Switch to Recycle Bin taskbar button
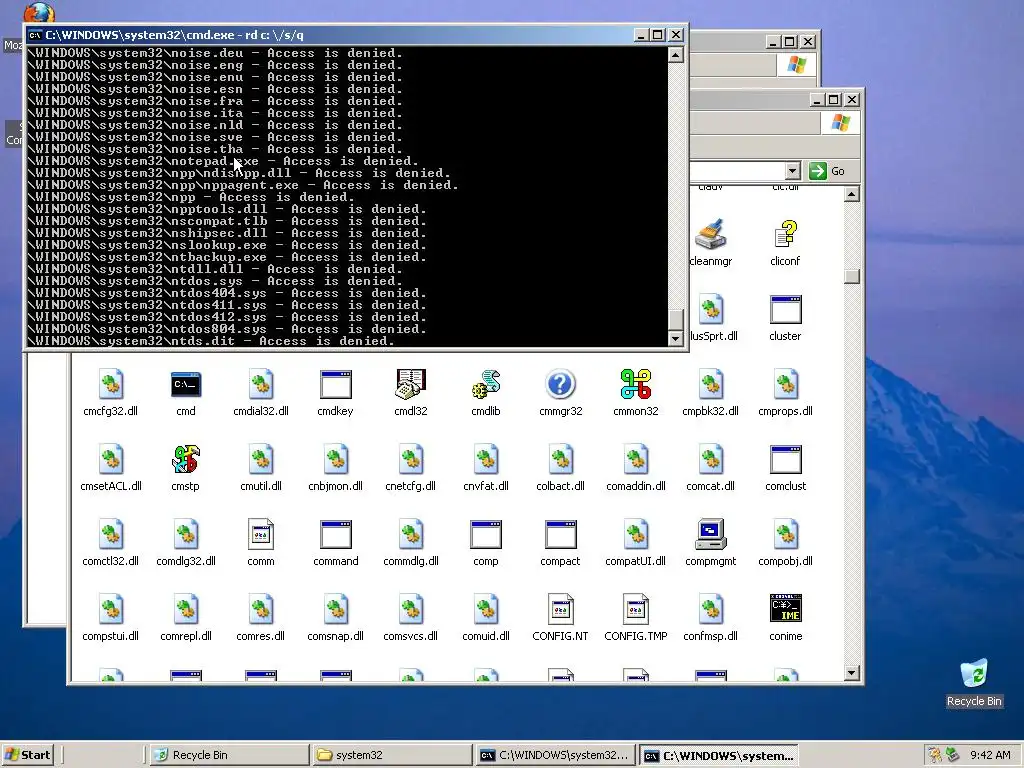 [x=229, y=755]
